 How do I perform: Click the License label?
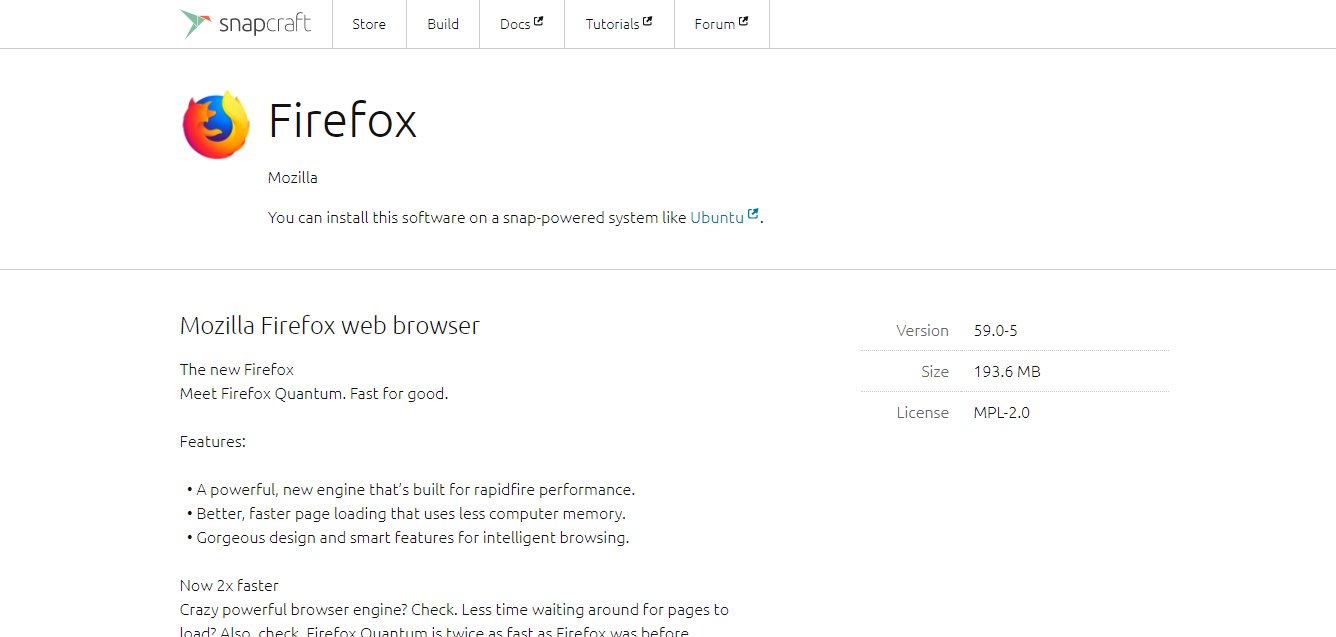tap(922, 412)
